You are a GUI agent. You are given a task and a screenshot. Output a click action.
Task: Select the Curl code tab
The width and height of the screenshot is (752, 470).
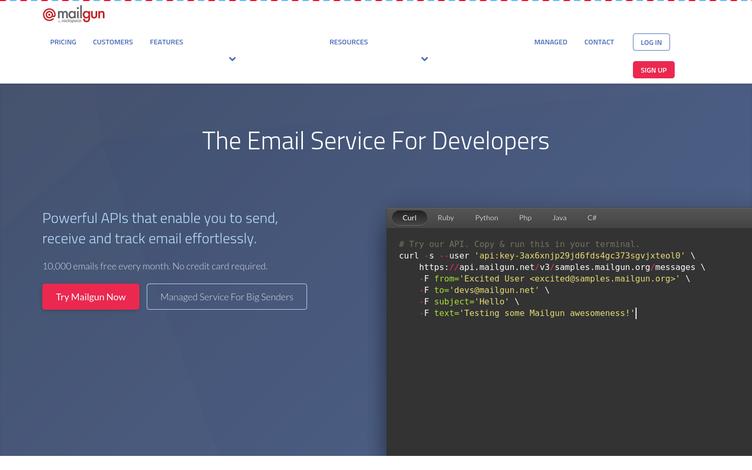coord(409,218)
